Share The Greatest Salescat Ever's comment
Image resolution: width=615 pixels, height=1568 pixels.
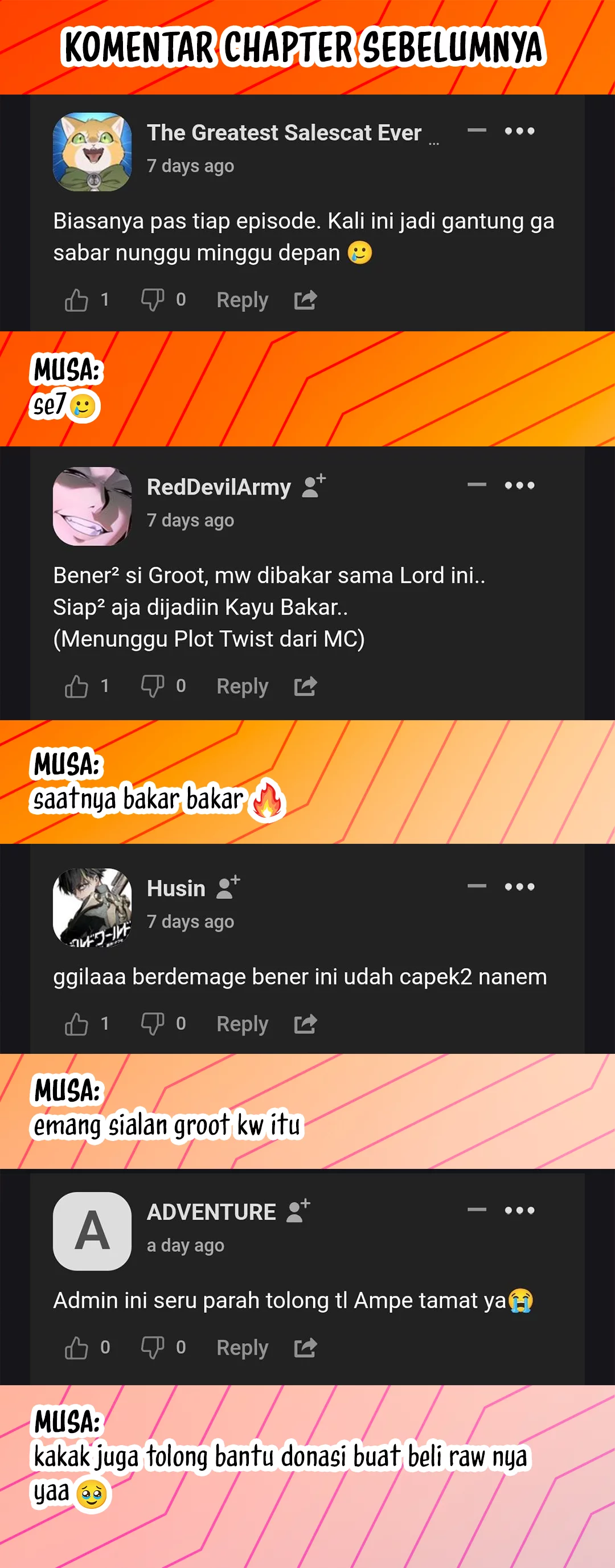click(305, 300)
